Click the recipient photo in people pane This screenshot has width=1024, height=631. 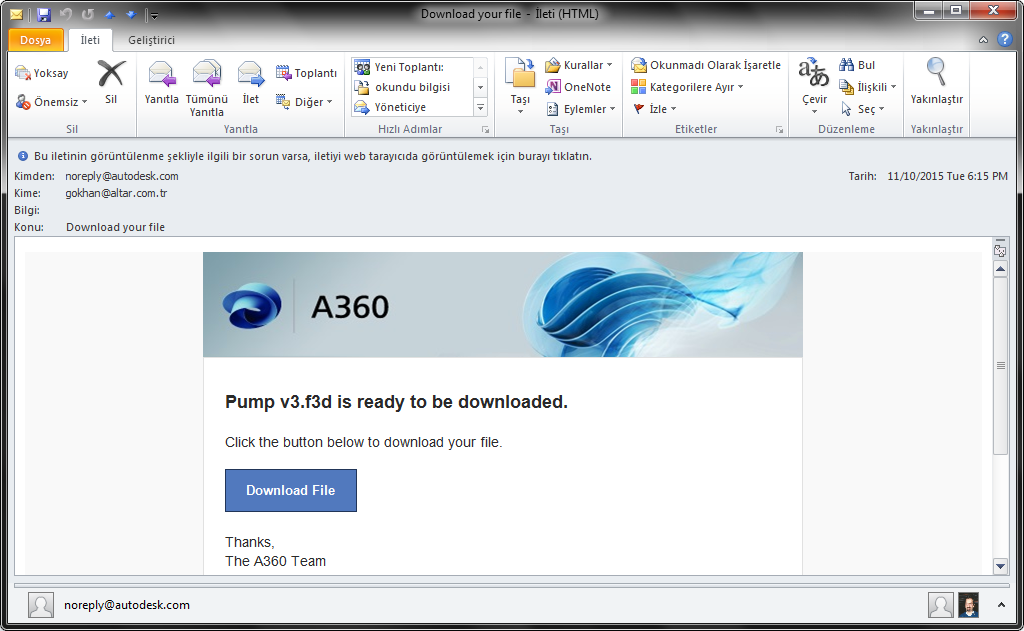(x=968, y=606)
